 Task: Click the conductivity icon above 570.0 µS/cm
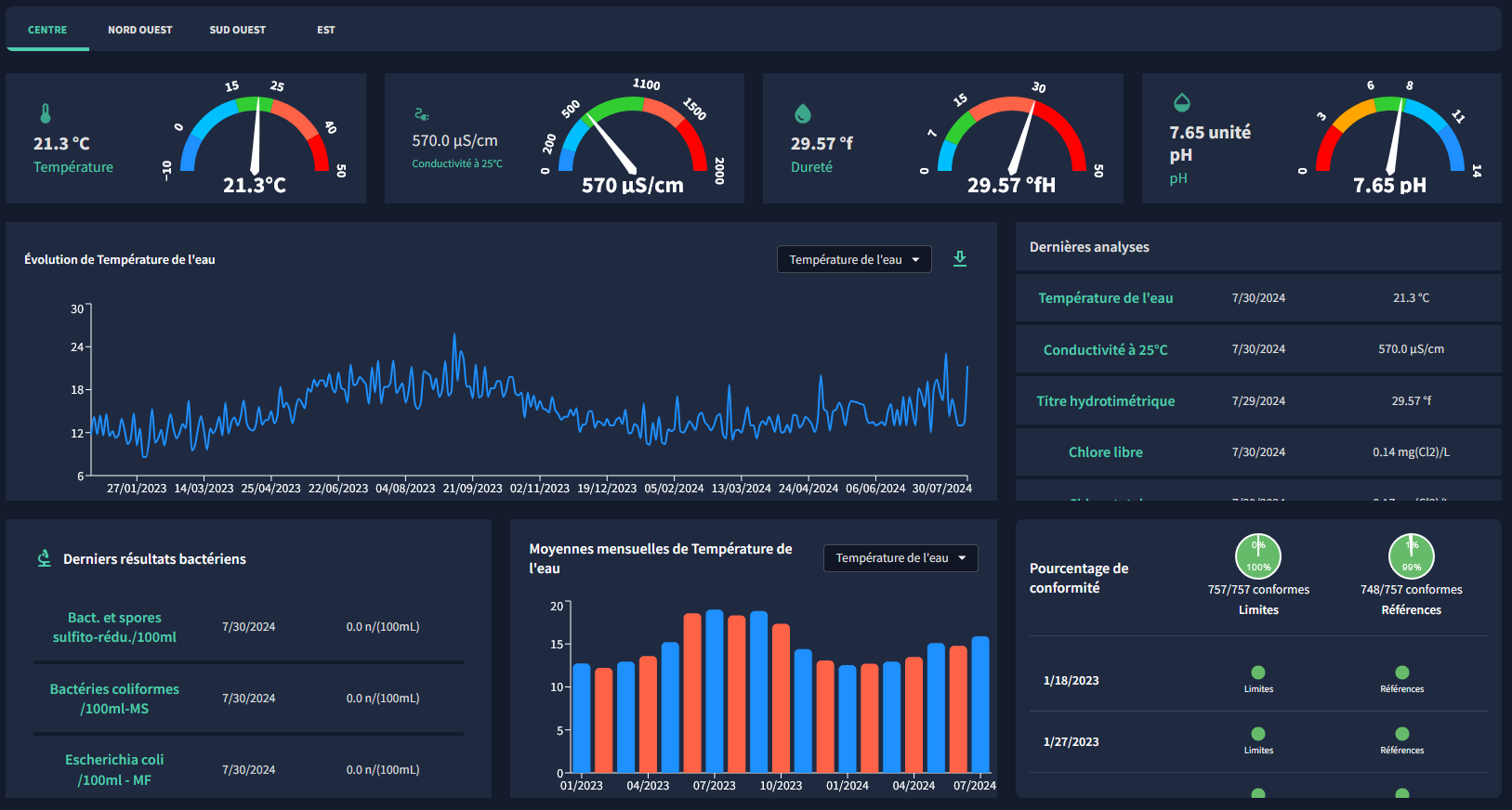421,114
